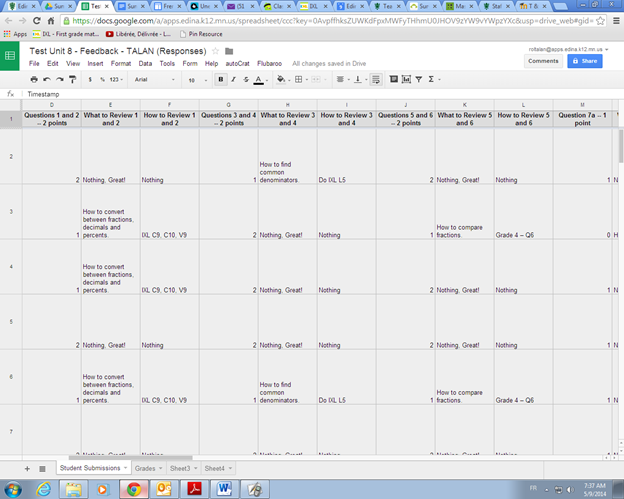Viewport: 624px width, 499px height.
Task: Open the Chrome menu icon
Action: click(616, 21)
